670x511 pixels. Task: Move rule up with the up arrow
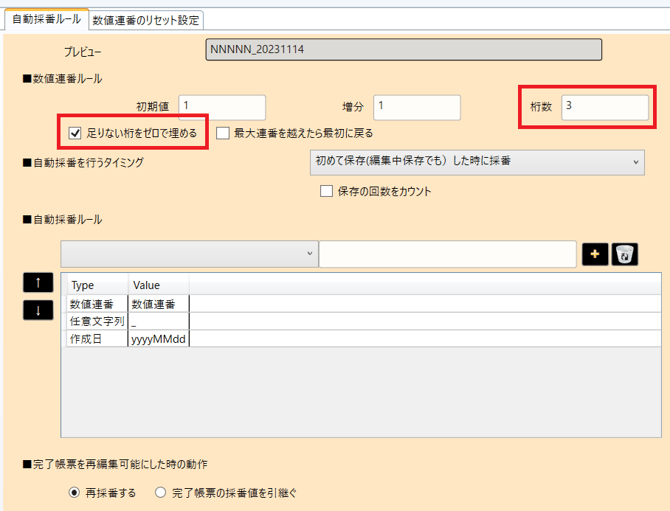37,283
